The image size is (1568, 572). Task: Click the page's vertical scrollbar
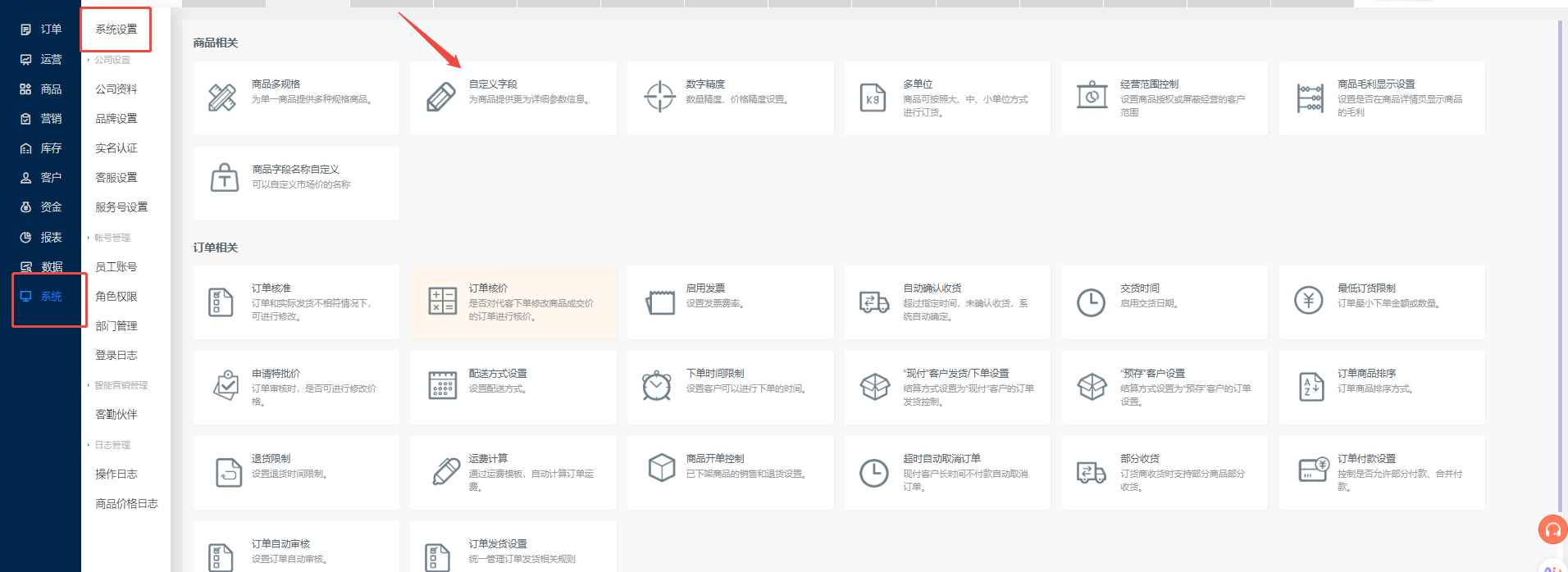point(1560,266)
